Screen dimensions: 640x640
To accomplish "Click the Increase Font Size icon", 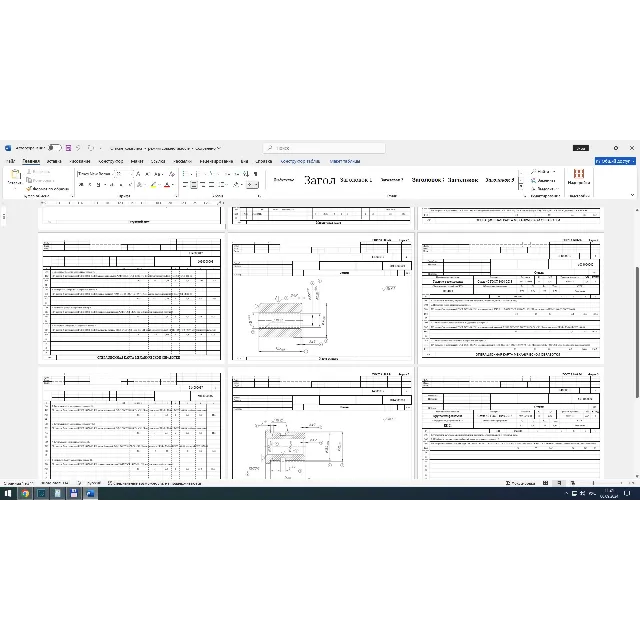I will (139, 174).
